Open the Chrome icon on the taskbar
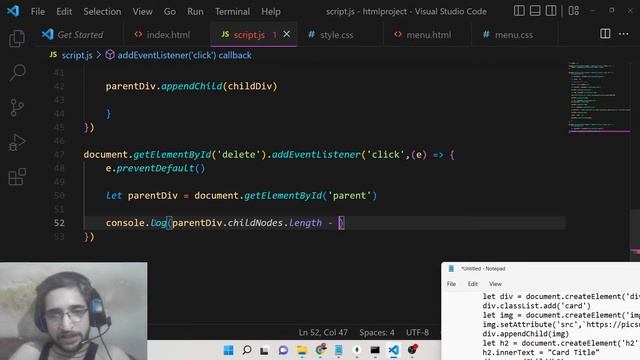640x360 pixels. coord(321,350)
